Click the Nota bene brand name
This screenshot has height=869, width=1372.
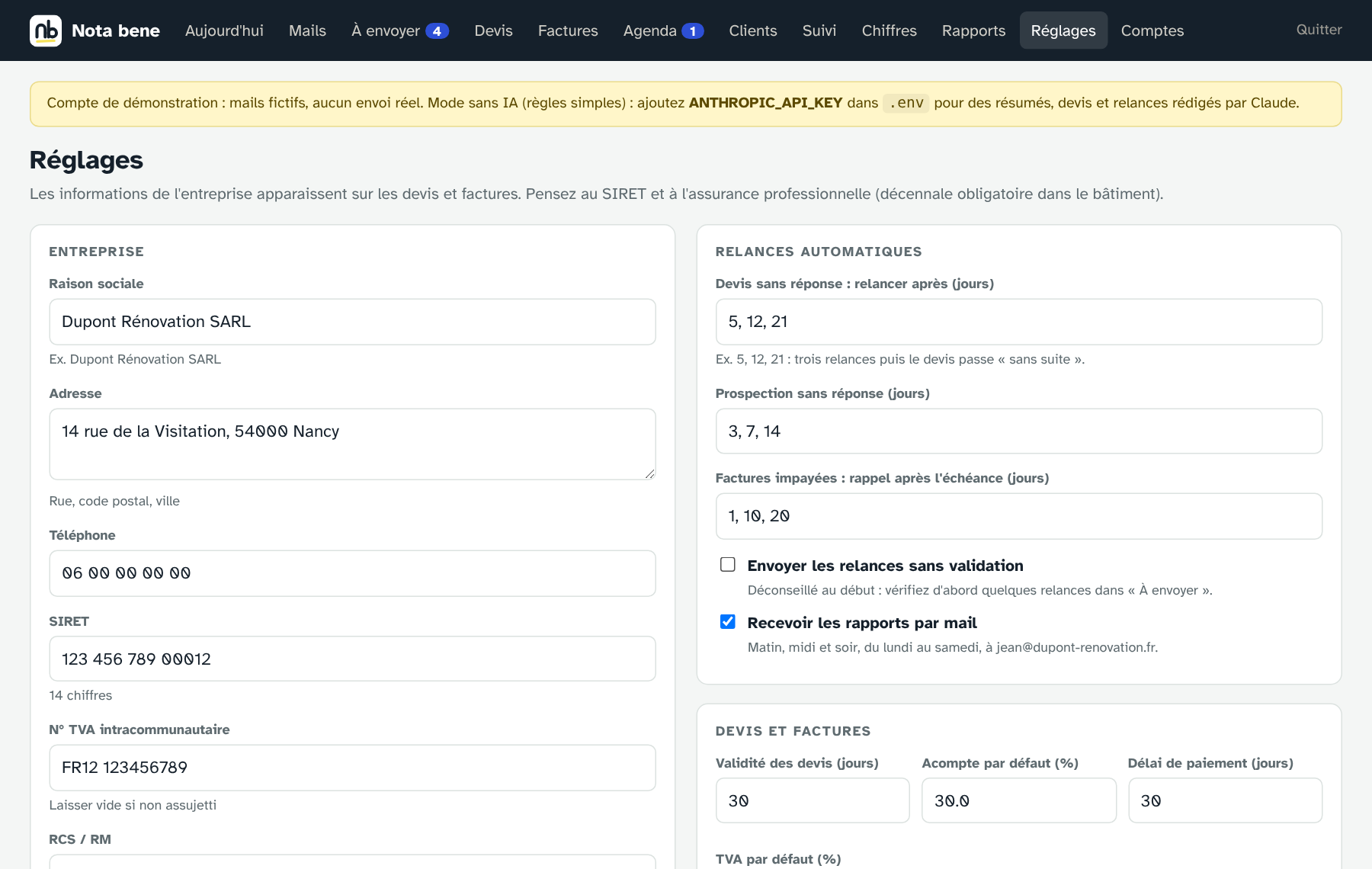tap(116, 30)
